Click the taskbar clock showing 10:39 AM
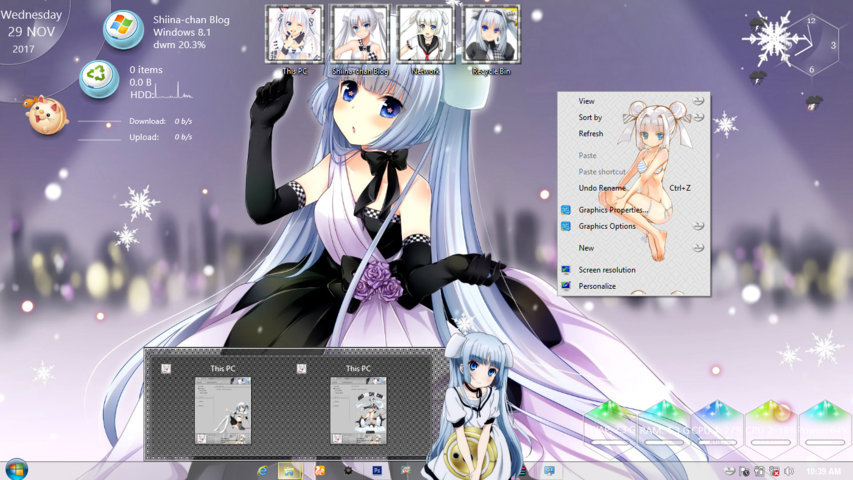 pos(824,471)
